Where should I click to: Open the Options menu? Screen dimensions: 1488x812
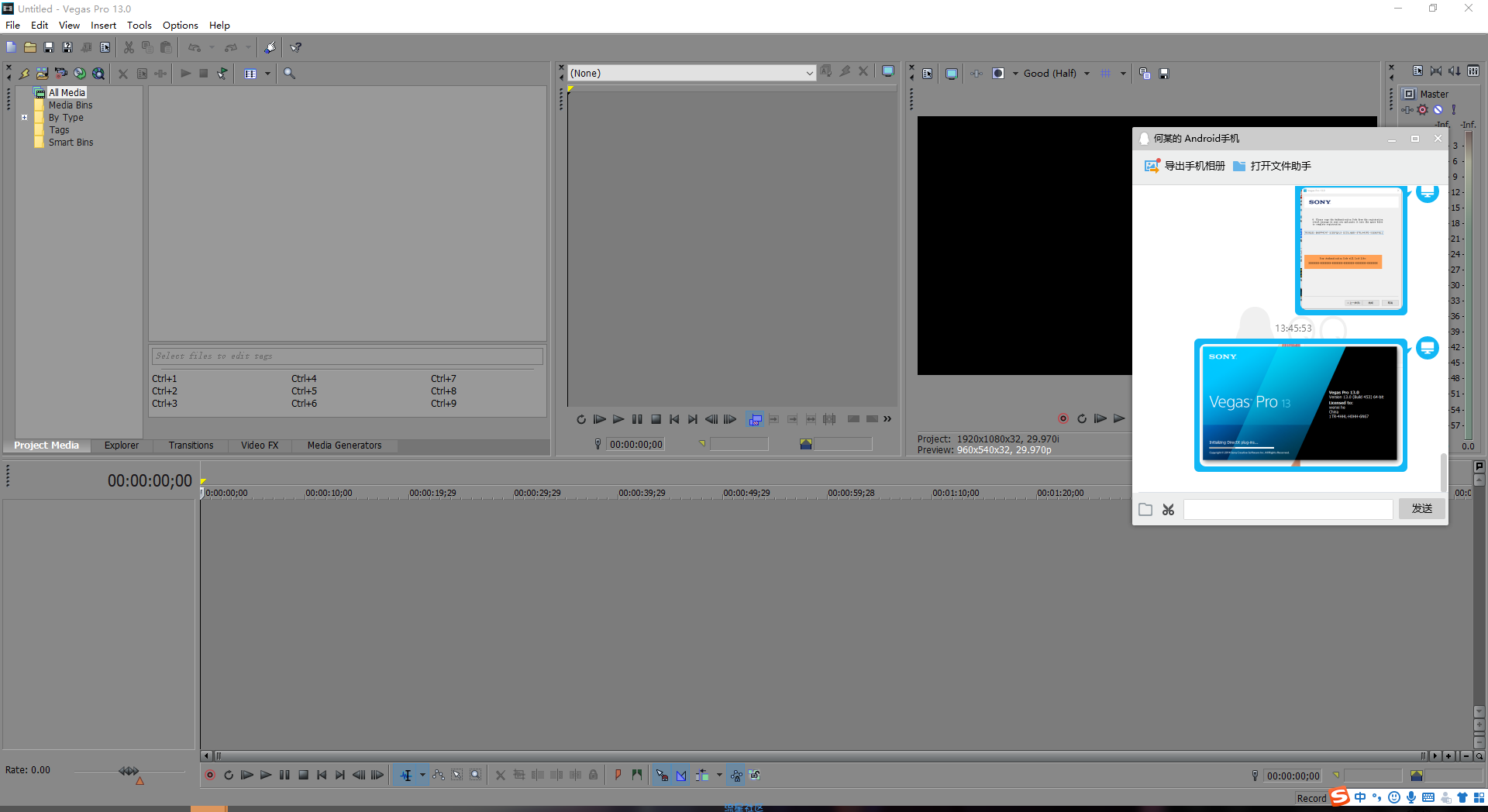click(x=181, y=26)
